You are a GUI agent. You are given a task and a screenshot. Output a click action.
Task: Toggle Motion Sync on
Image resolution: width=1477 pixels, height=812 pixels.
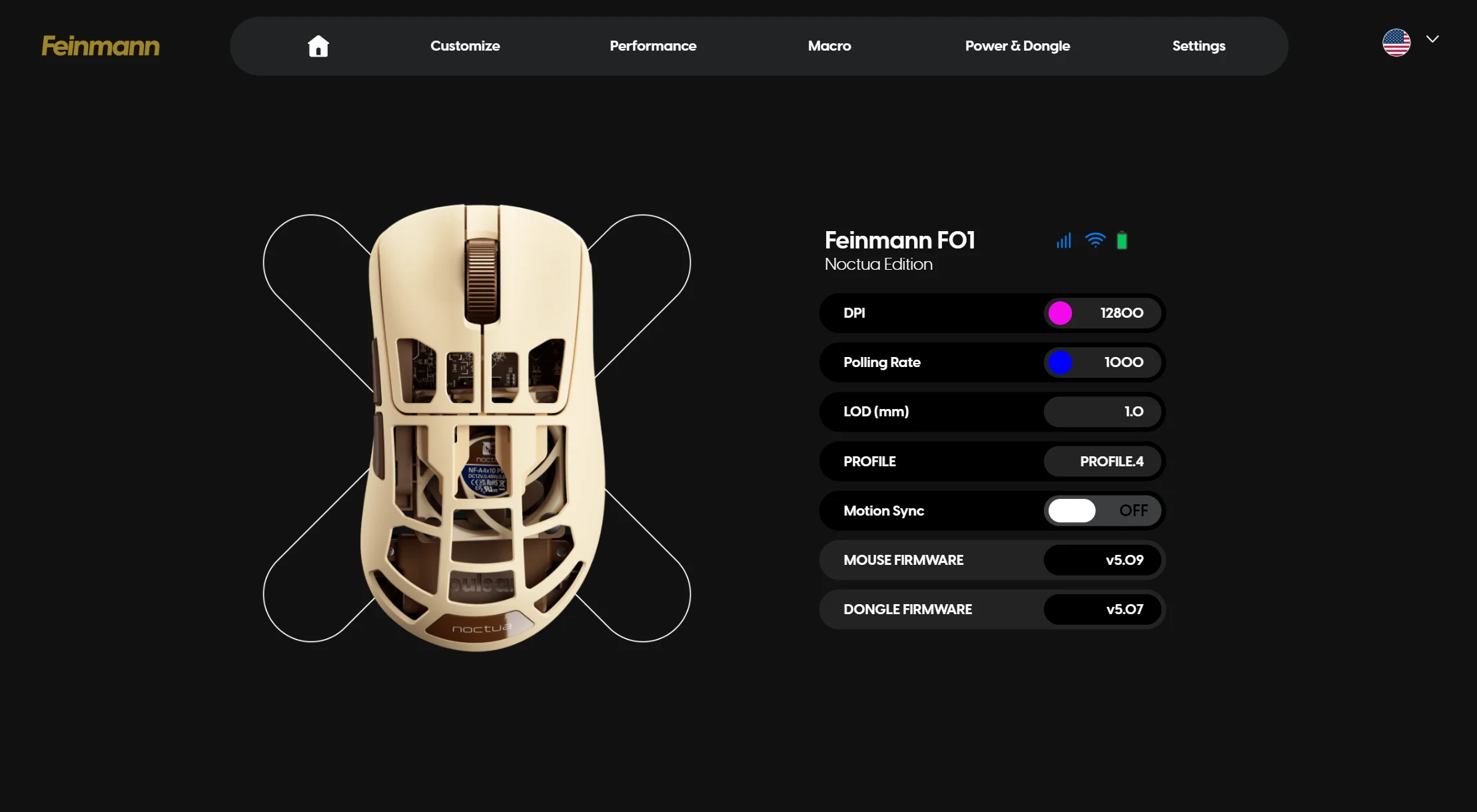[1103, 511]
